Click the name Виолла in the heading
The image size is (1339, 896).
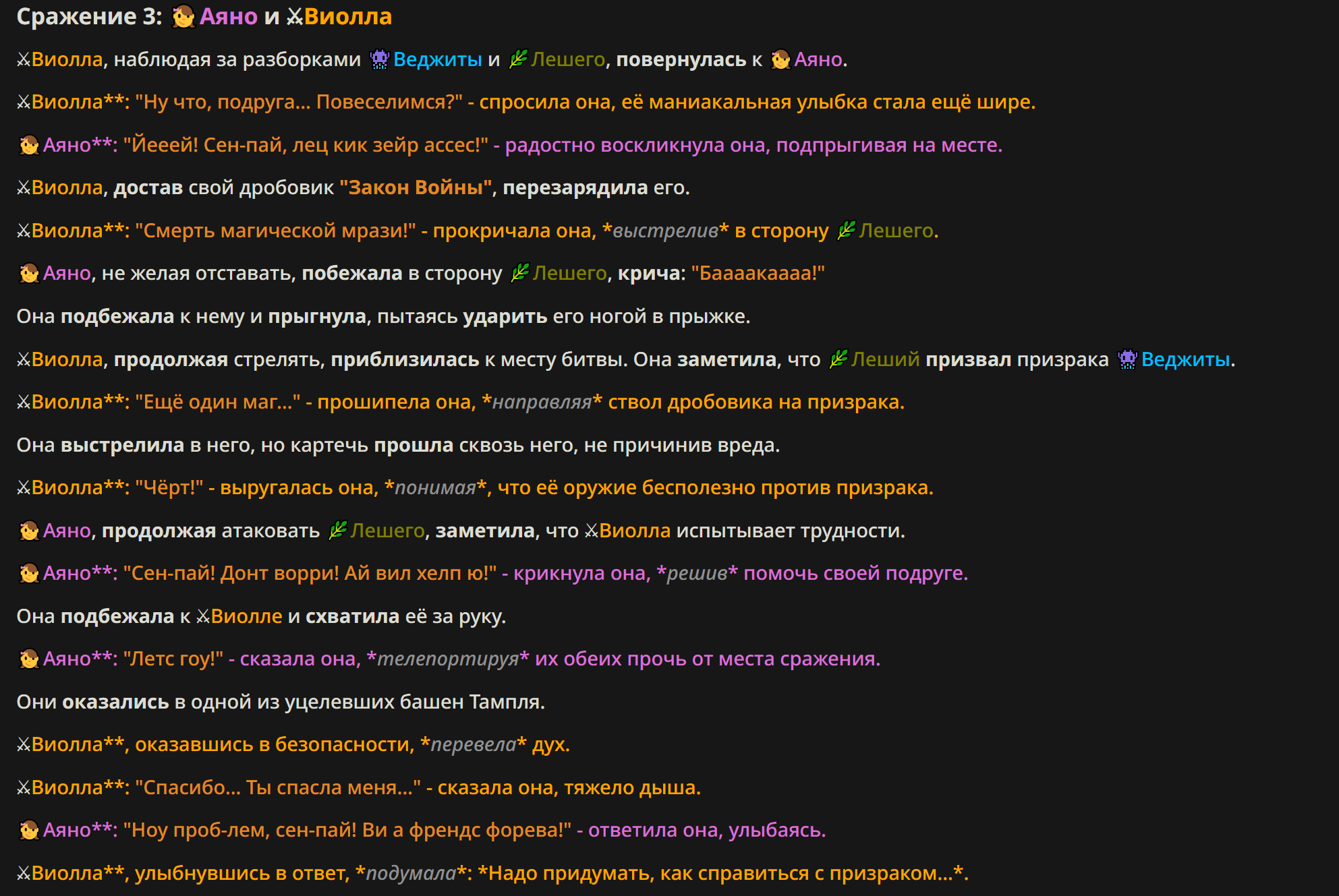(348, 17)
